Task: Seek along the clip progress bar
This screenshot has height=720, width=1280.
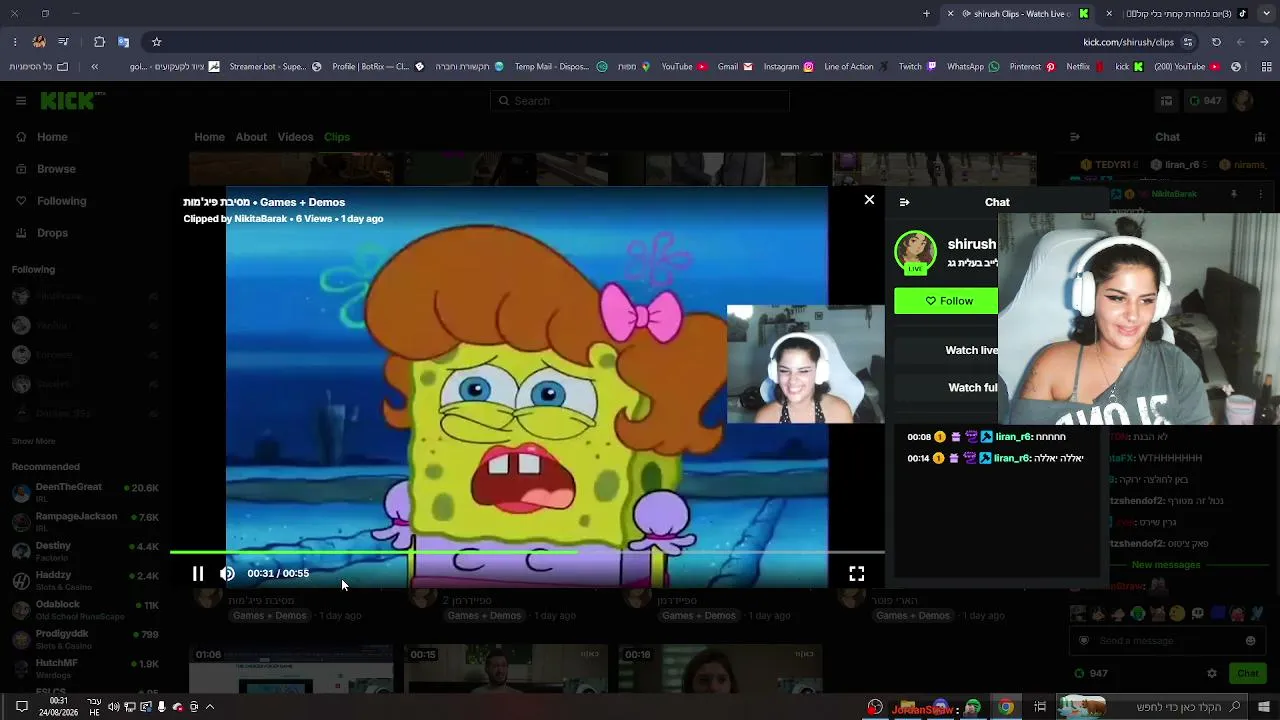Action: click(x=527, y=551)
